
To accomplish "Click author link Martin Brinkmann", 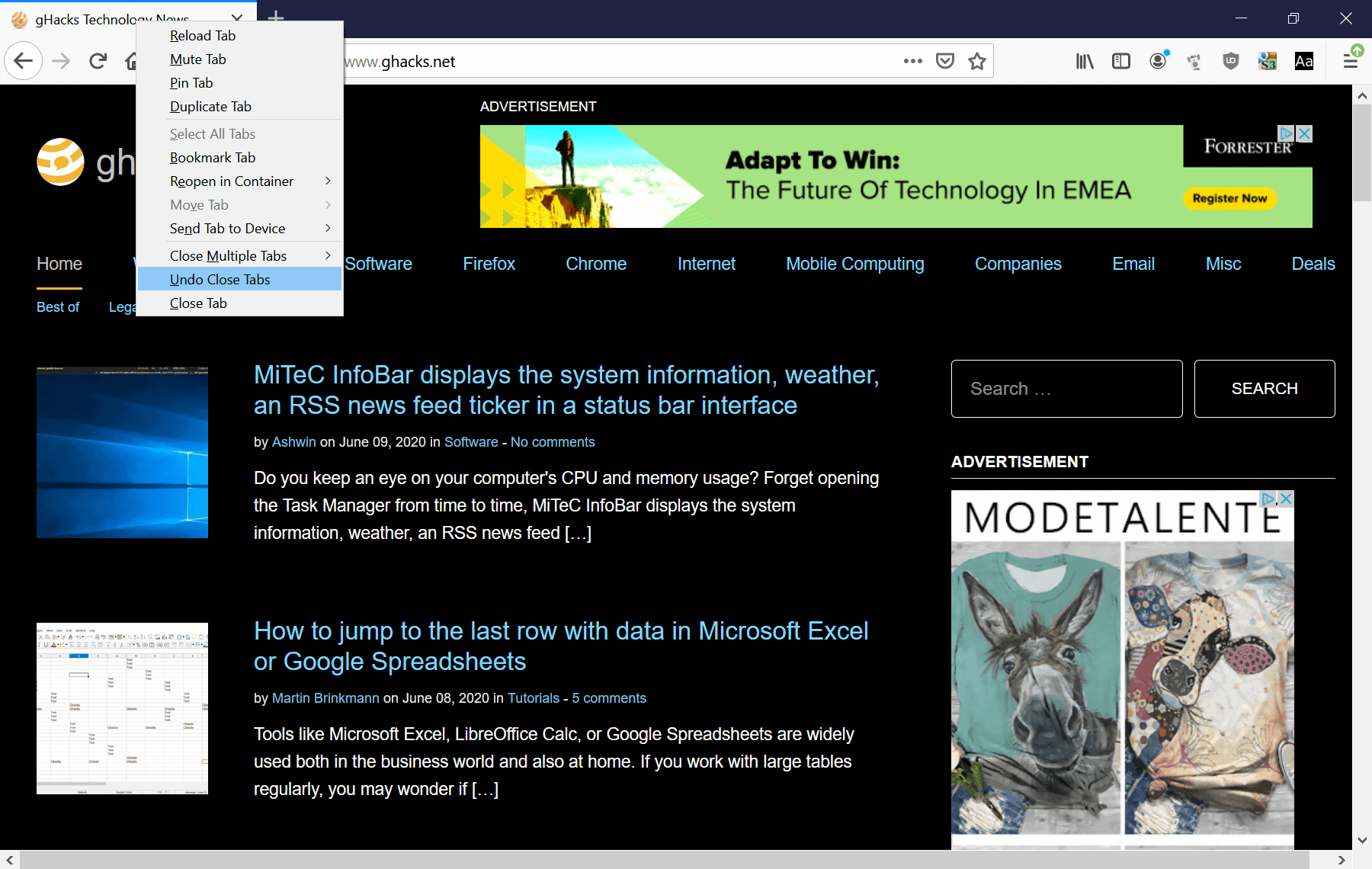I will (325, 698).
